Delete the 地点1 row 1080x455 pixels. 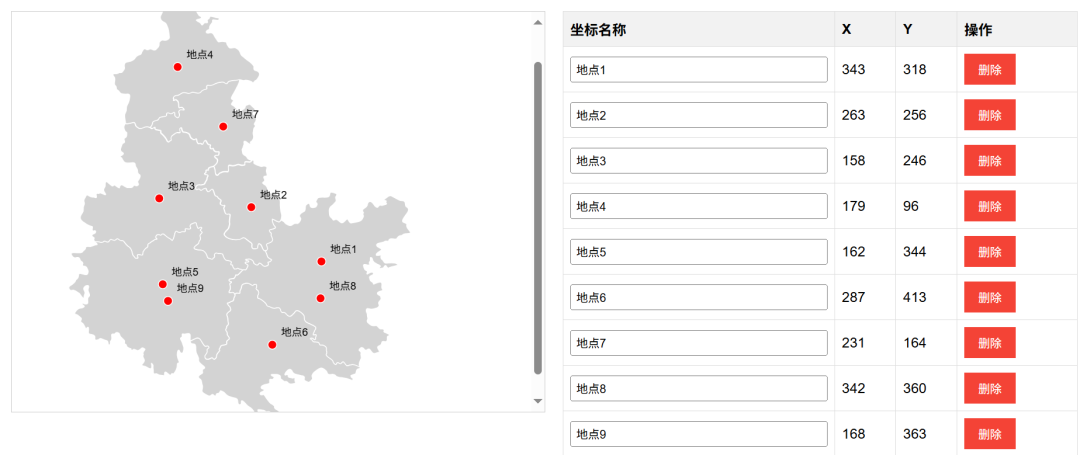[990, 70]
